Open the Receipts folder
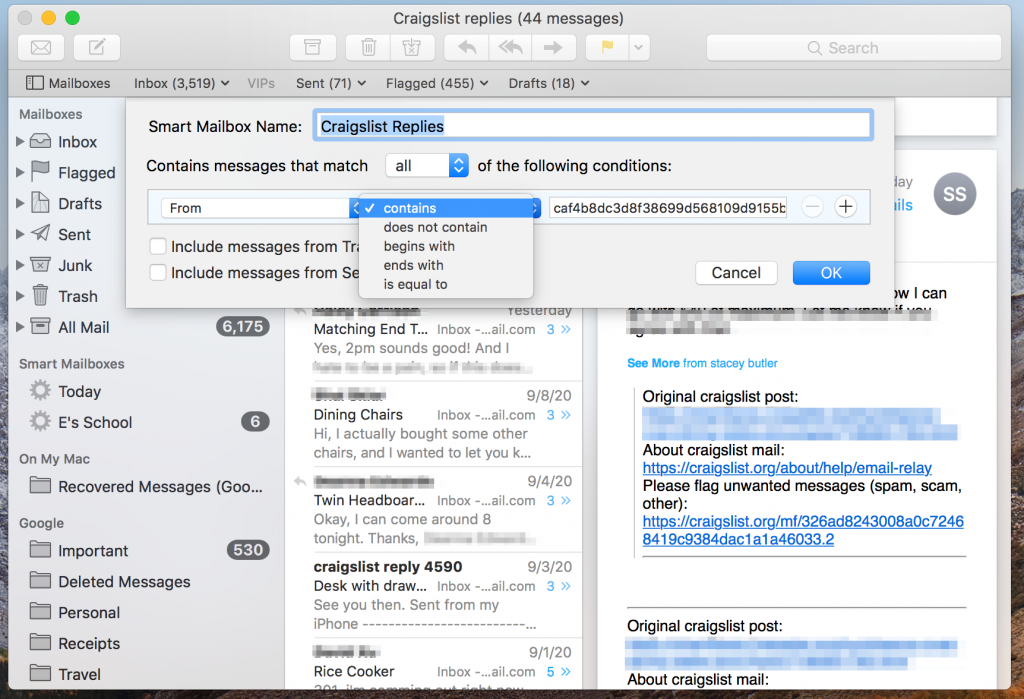 (89, 643)
